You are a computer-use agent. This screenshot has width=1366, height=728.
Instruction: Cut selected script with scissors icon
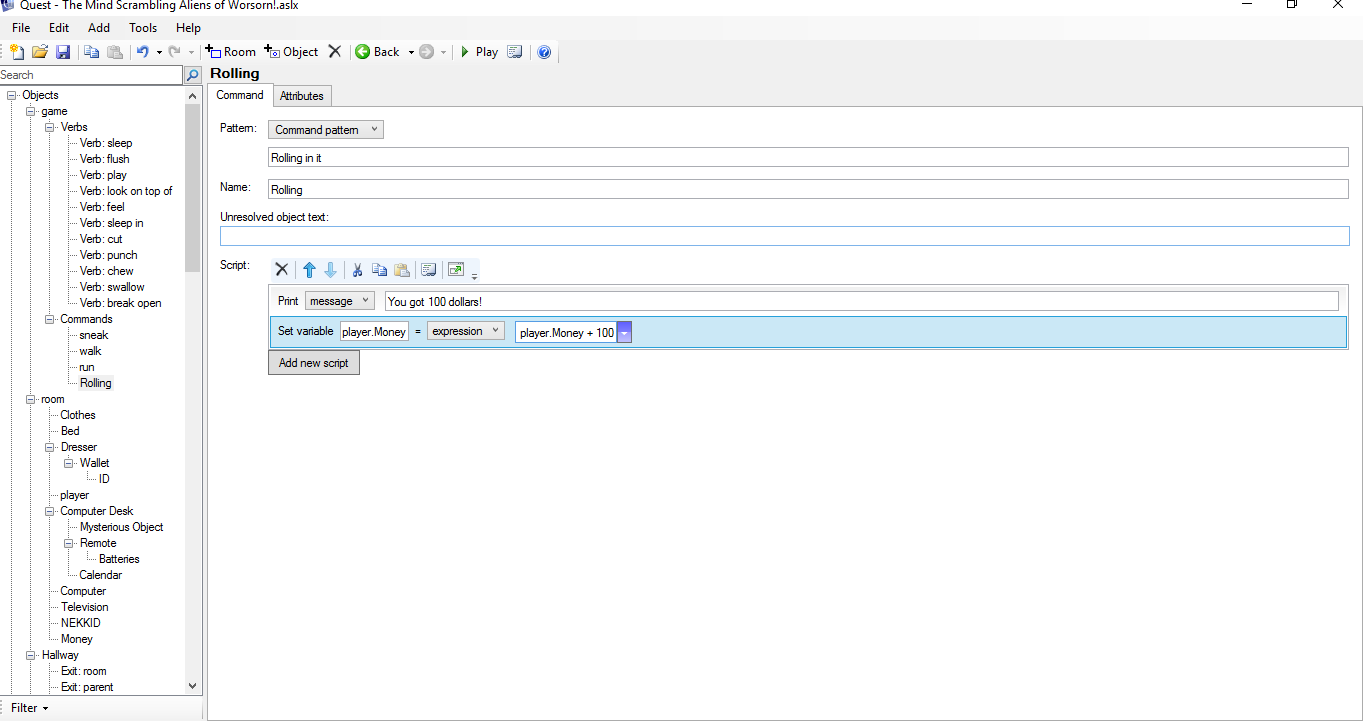pyautogui.click(x=356, y=270)
